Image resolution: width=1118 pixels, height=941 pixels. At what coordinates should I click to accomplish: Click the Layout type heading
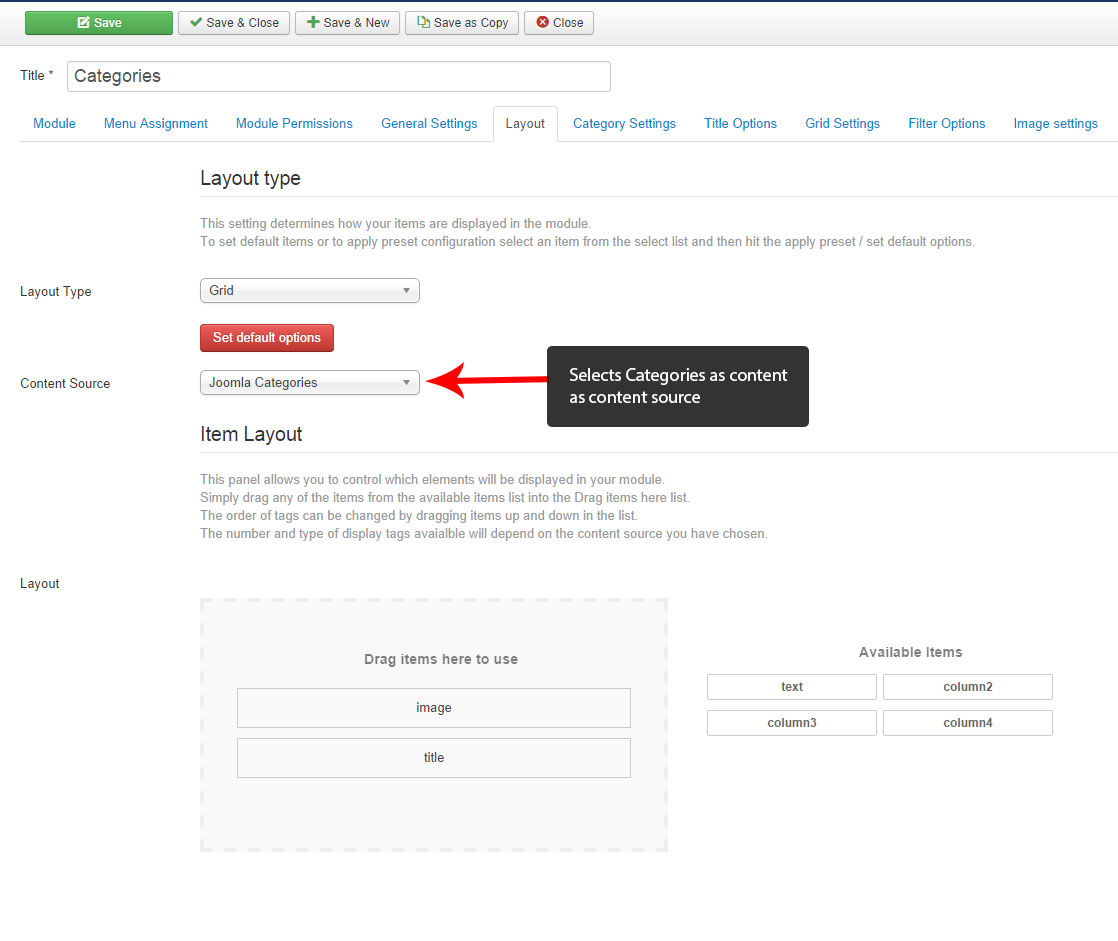click(x=250, y=178)
